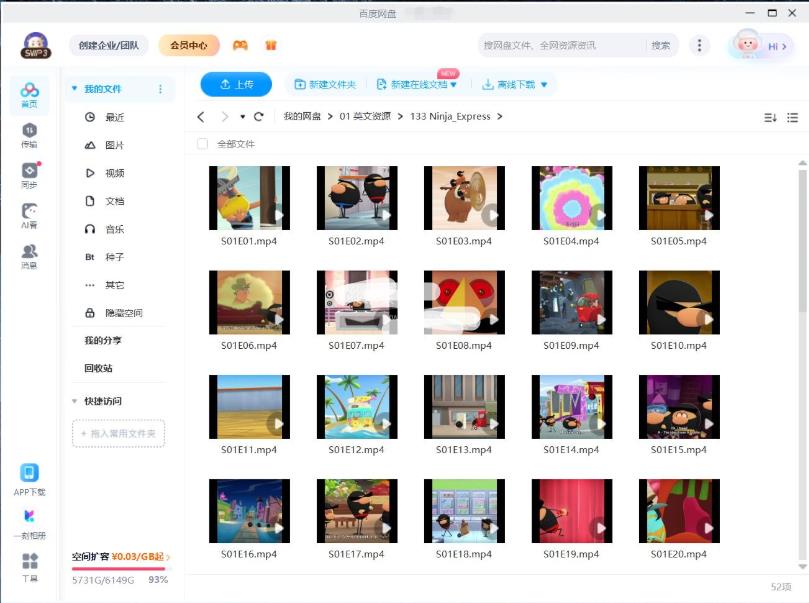Click the SVIP3 avatar badge
The height and width of the screenshot is (603, 809).
coord(36,46)
